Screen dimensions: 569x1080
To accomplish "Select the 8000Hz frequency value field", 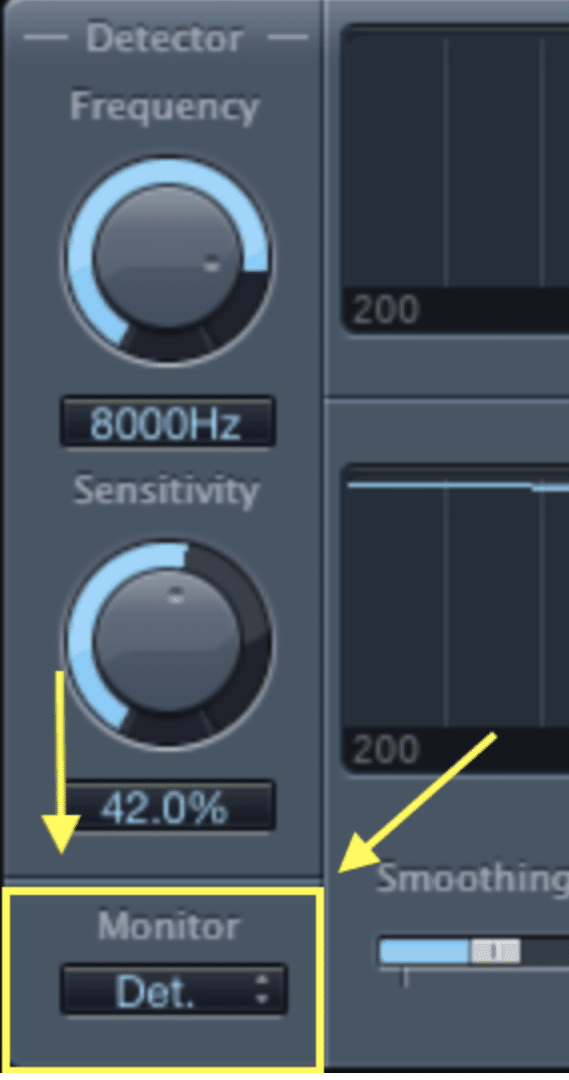I will click(167, 422).
